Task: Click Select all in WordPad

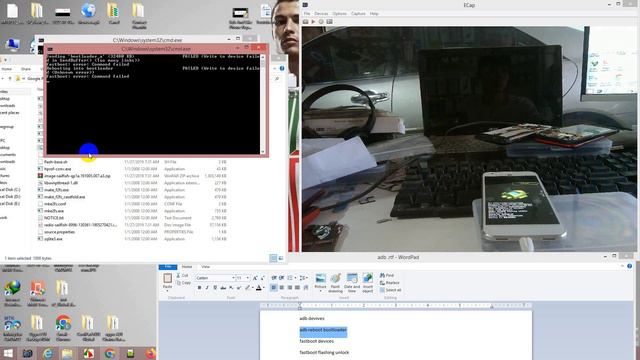Action: point(390,290)
